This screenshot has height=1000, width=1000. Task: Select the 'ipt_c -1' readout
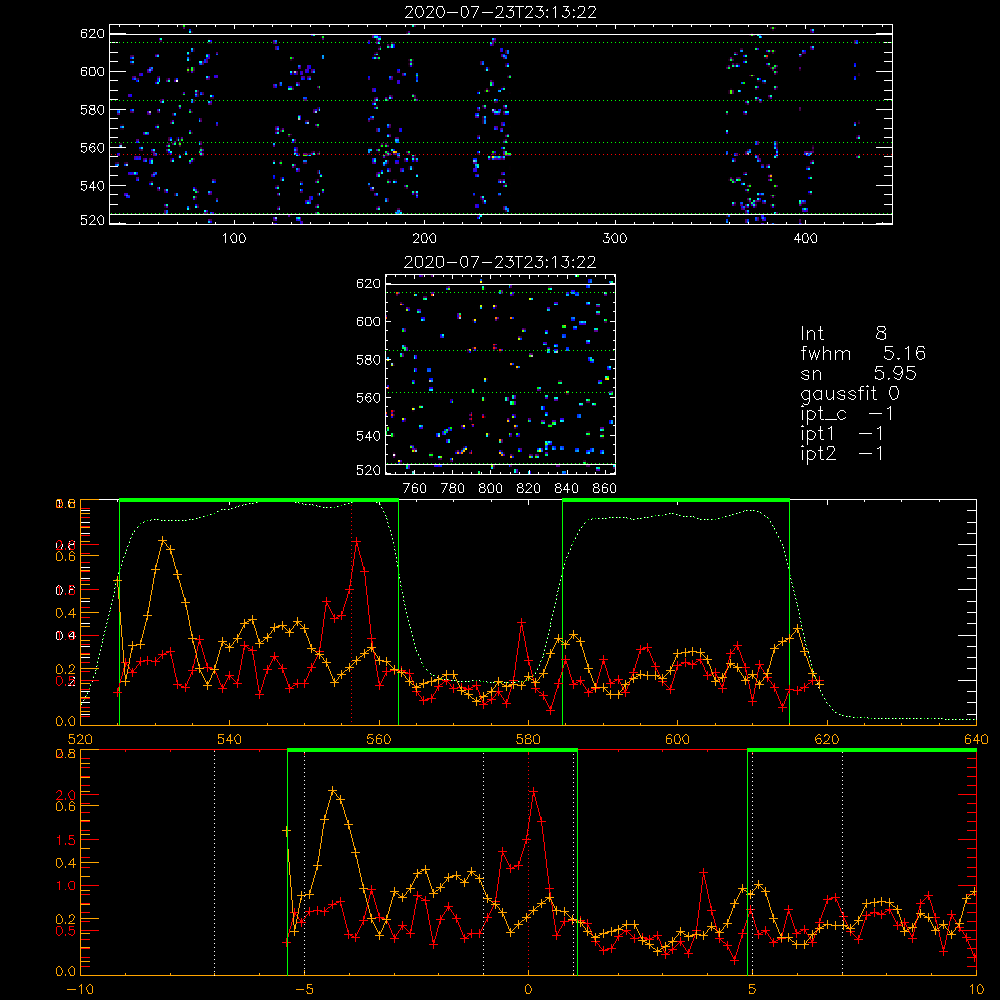[847, 414]
